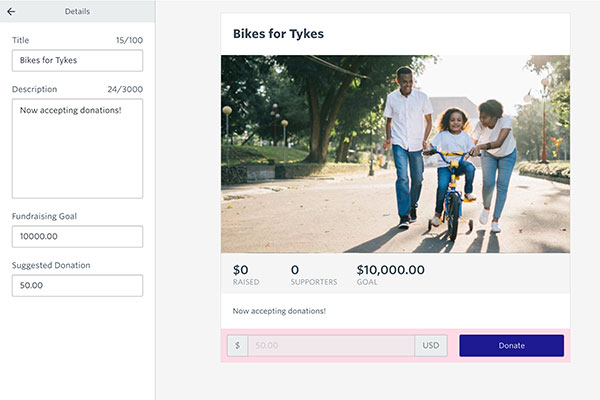Select the Fundraising Goal input

[x=77, y=237]
